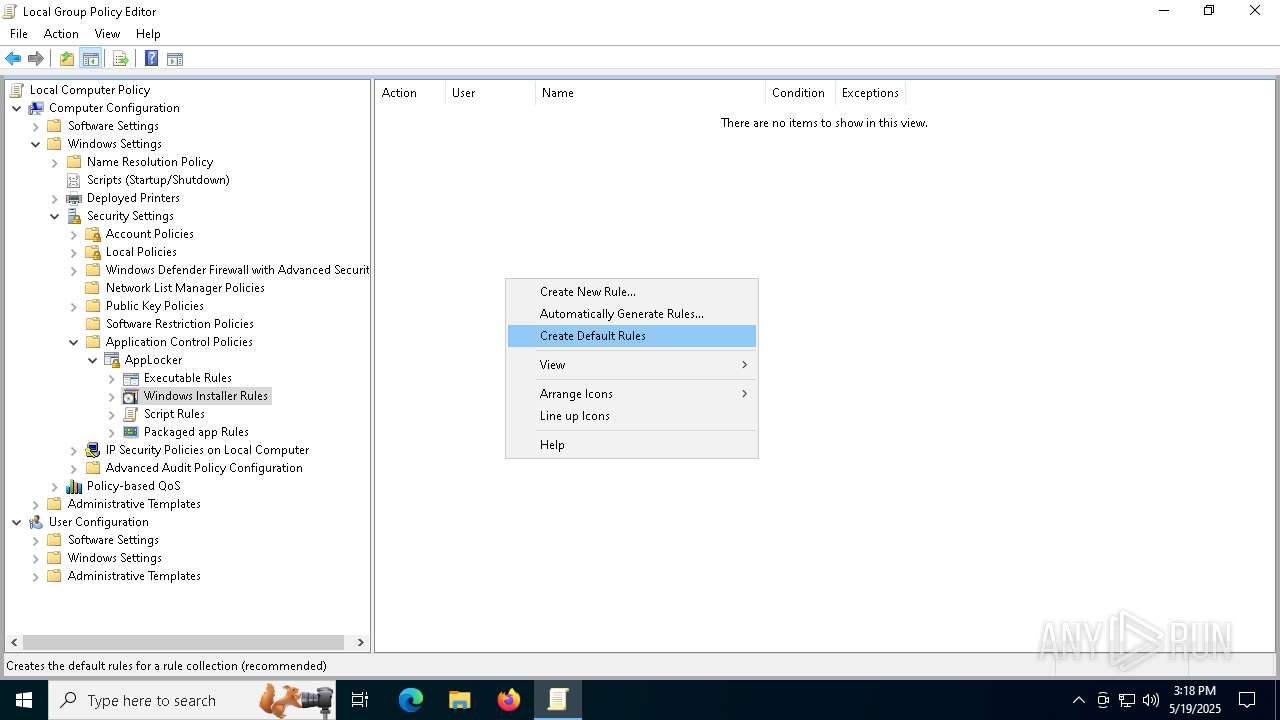Screen dimensions: 1280x720
Task: Choose Automatically Generate Rules... from context menu
Action: pyautogui.click(x=632, y=314)
